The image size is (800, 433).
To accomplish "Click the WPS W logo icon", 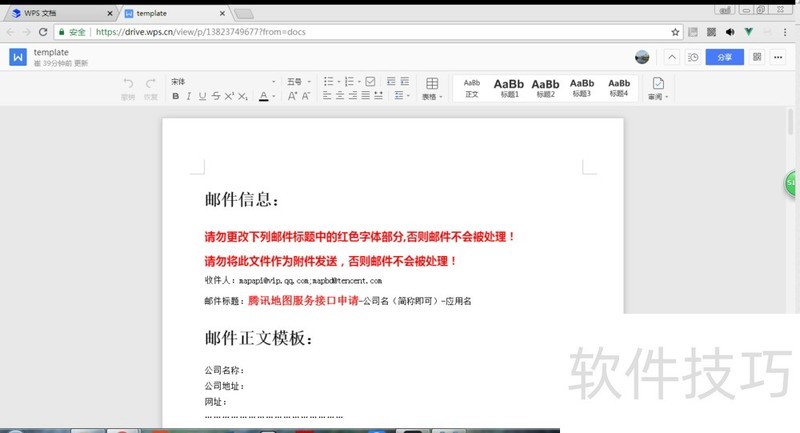I will point(18,57).
